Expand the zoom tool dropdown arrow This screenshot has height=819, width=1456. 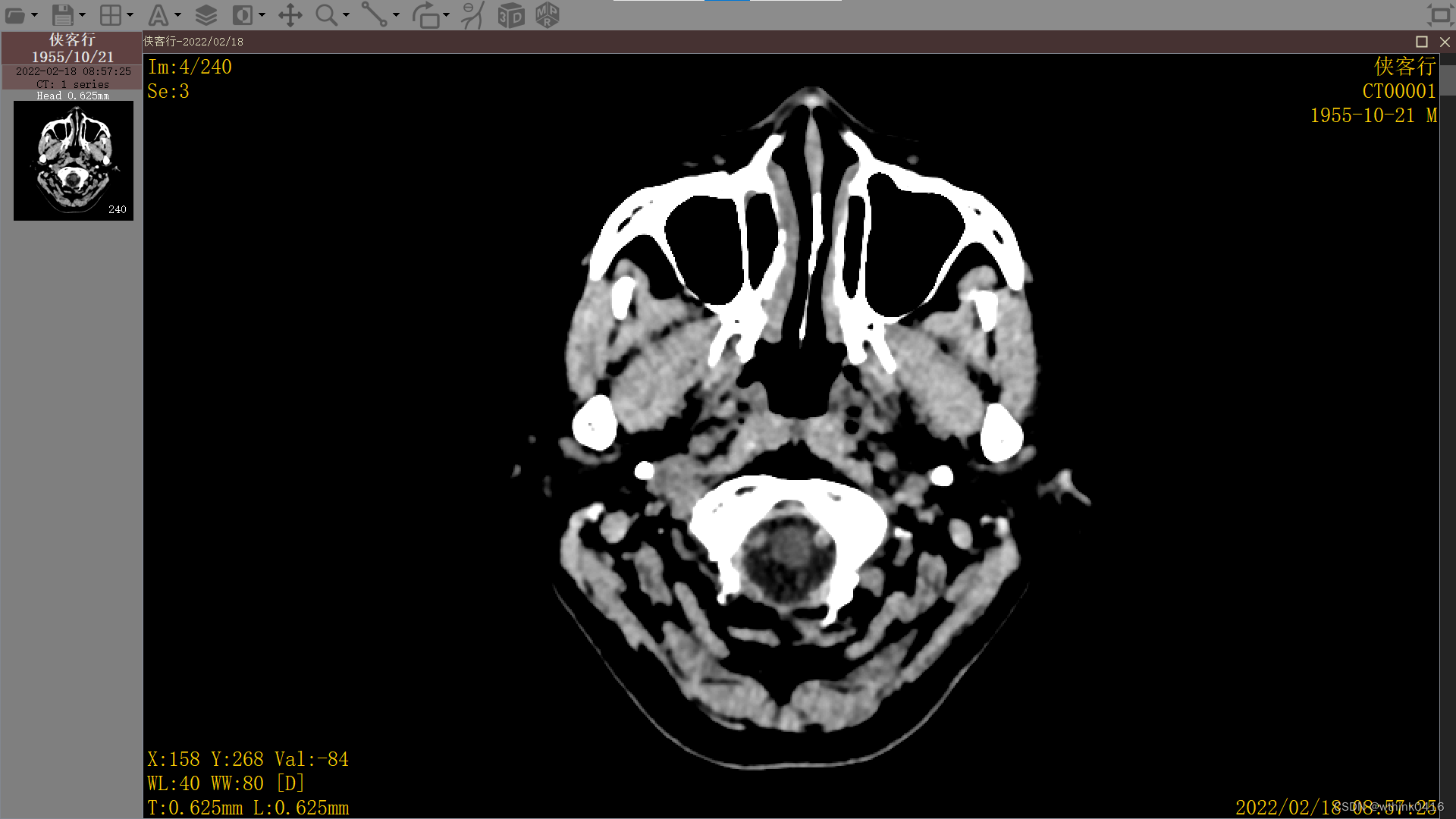click(346, 15)
